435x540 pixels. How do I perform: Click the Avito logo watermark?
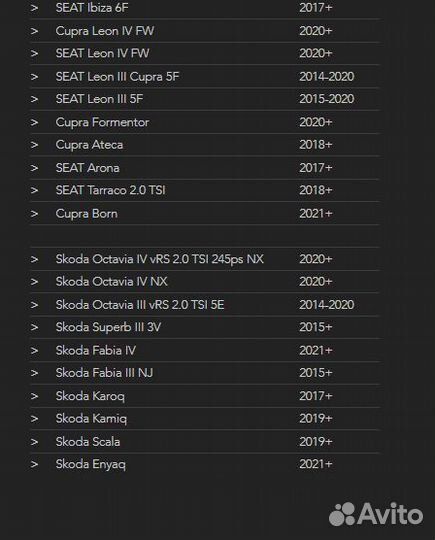click(376, 514)
